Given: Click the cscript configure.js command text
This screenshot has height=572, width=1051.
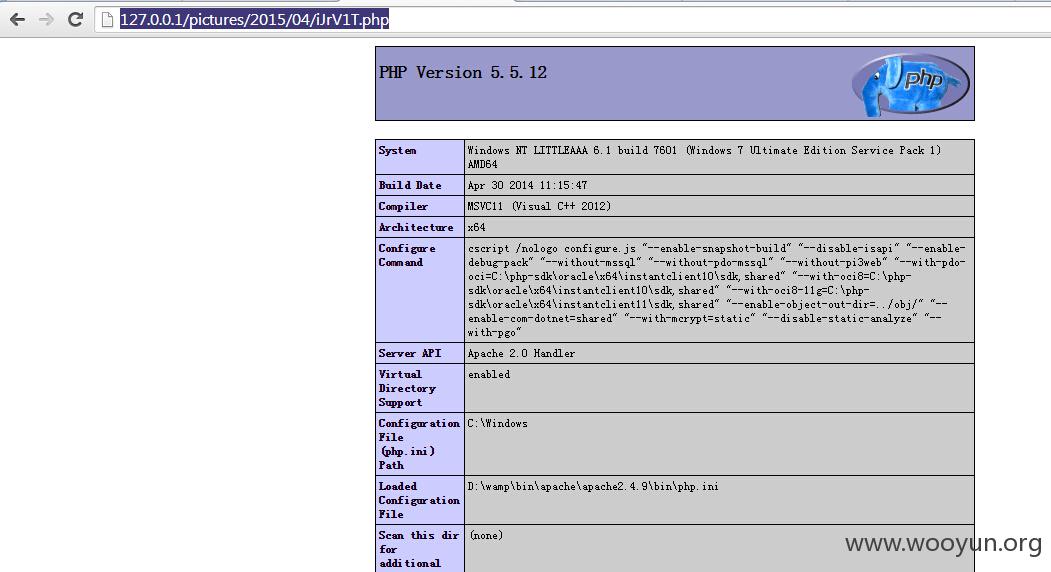Looking at the screenshot, I should (x=717, y=290).
